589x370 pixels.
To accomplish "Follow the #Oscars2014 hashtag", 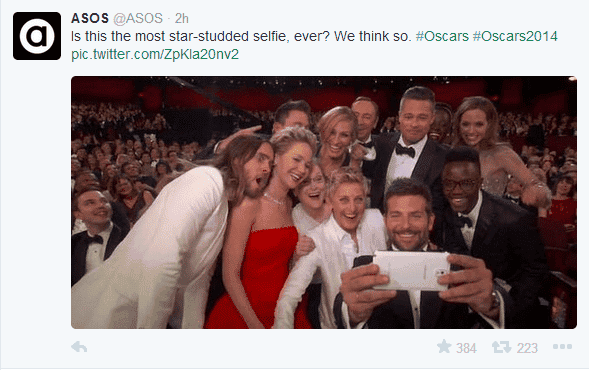I will pyautogui.click(x=515, y=36).
